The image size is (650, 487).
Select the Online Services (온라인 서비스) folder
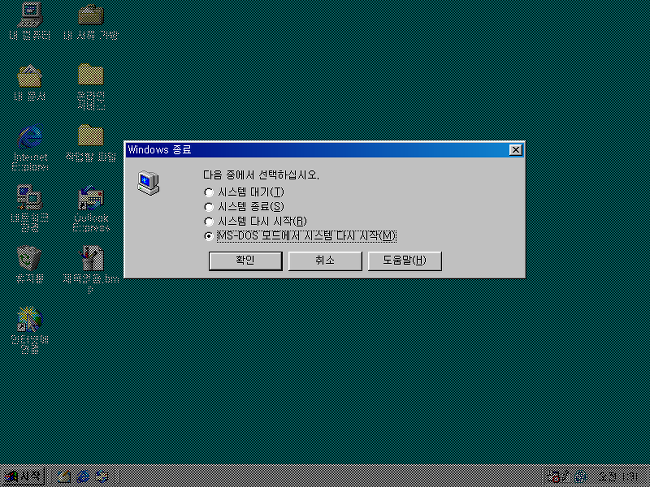tap(91, 75)
